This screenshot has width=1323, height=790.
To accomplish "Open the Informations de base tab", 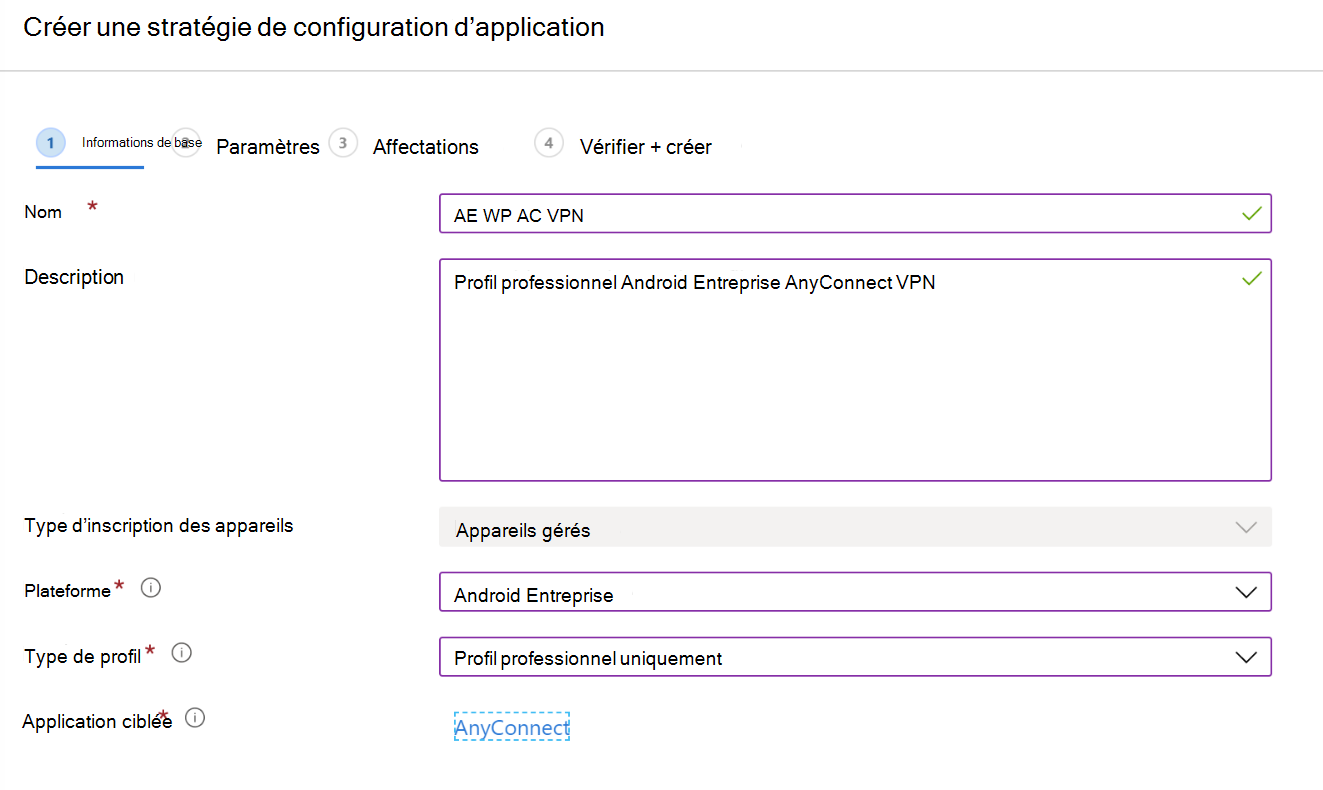I will (x=142, y=142).
